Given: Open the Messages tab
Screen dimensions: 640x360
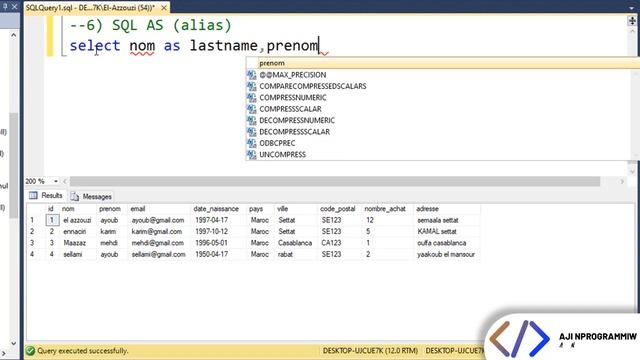Looking at the screenshot, I should coord(91,197).
